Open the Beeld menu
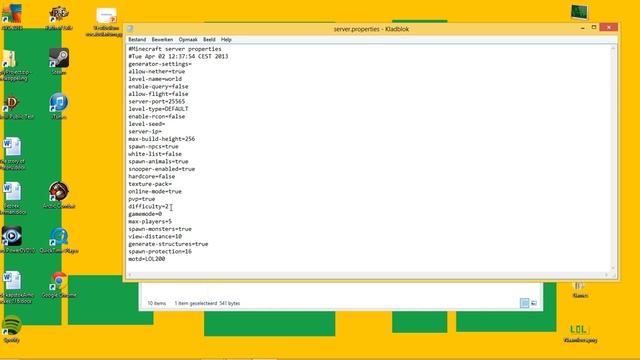The width and height of the screenshot is (640, 360). [x=209, y=40]
